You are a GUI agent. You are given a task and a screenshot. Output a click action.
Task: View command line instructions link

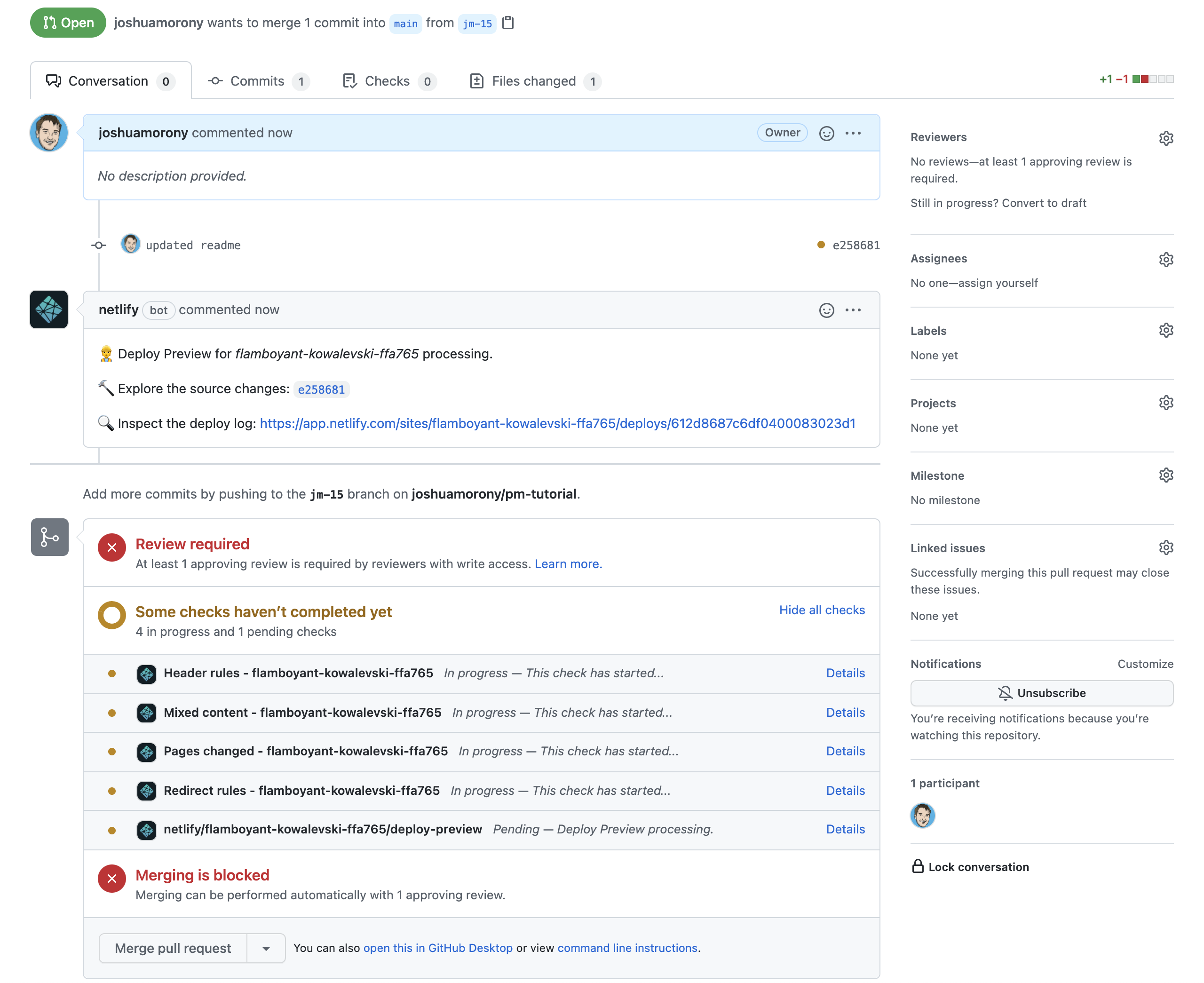pos(627,948)
